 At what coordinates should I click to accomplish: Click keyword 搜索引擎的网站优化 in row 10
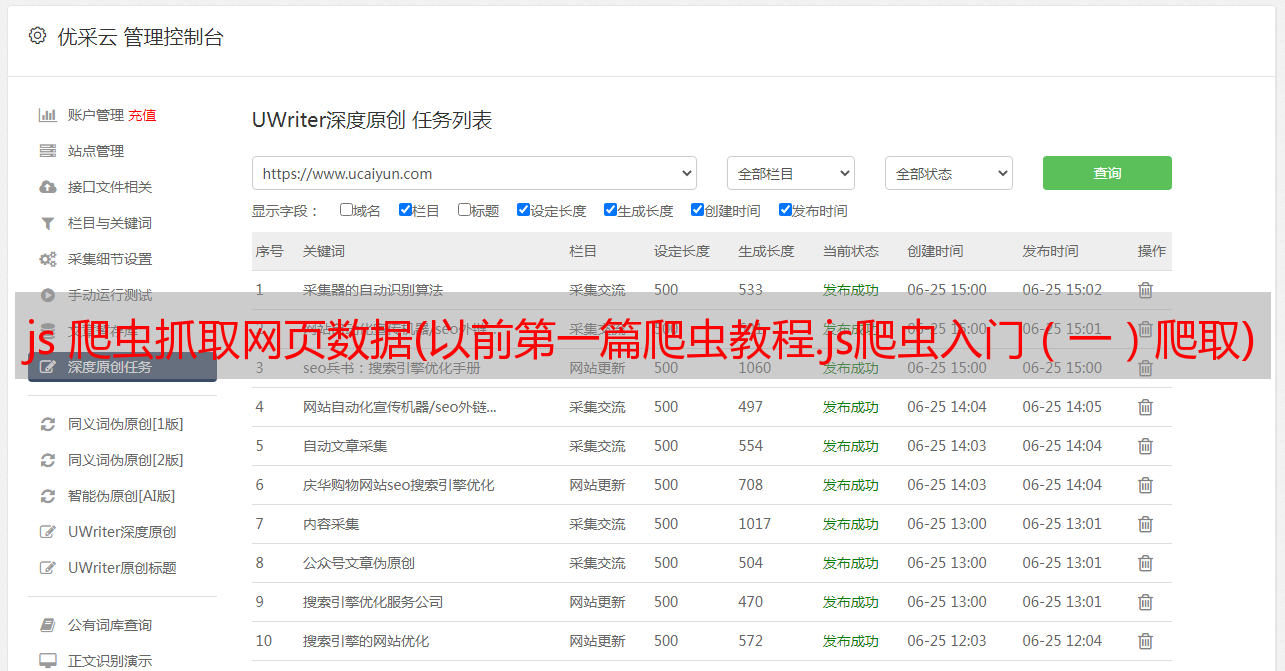point(366,641)
